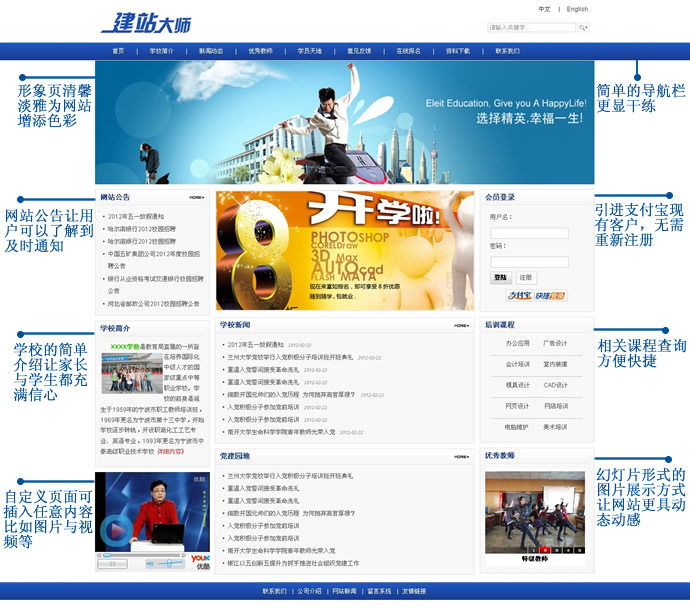
Task: Open the 学校简介 navigation menu item
Action: click(161, 50)
